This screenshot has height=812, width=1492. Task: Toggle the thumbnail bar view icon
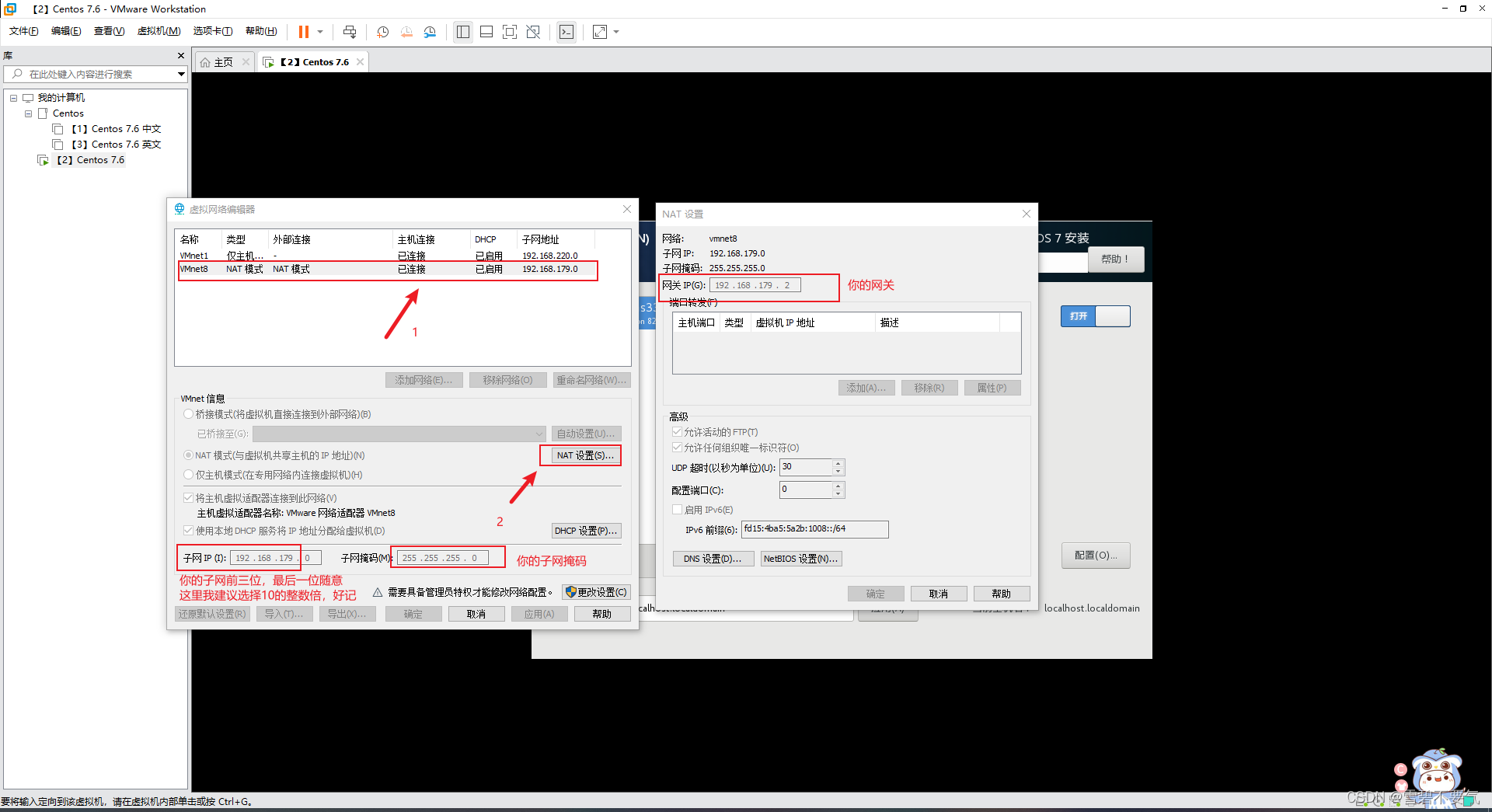[x=486, y=32]
